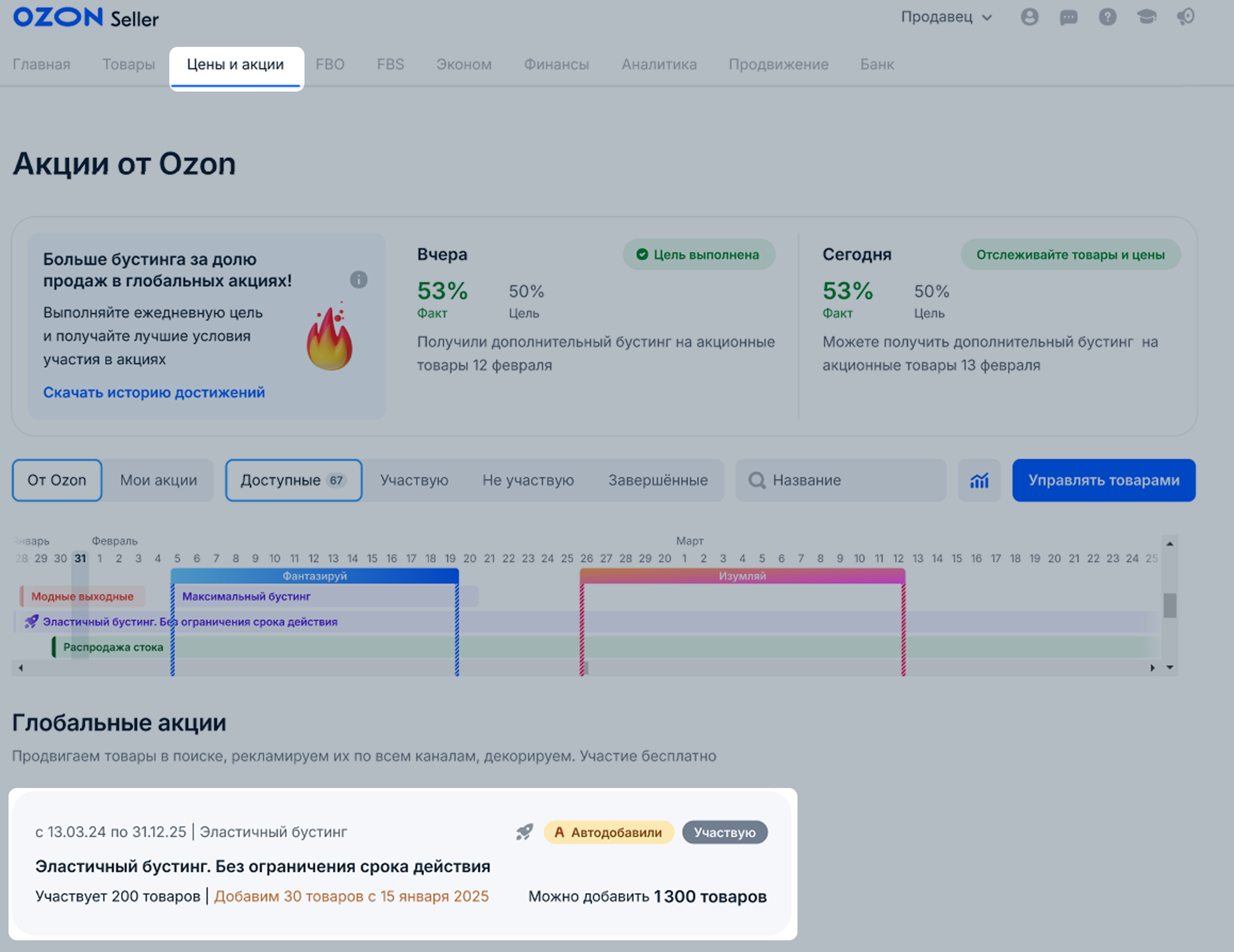Open the Финансы tab
This screenshot has width=1234, height=952.
pyautogui.click(x=556, y=64)
